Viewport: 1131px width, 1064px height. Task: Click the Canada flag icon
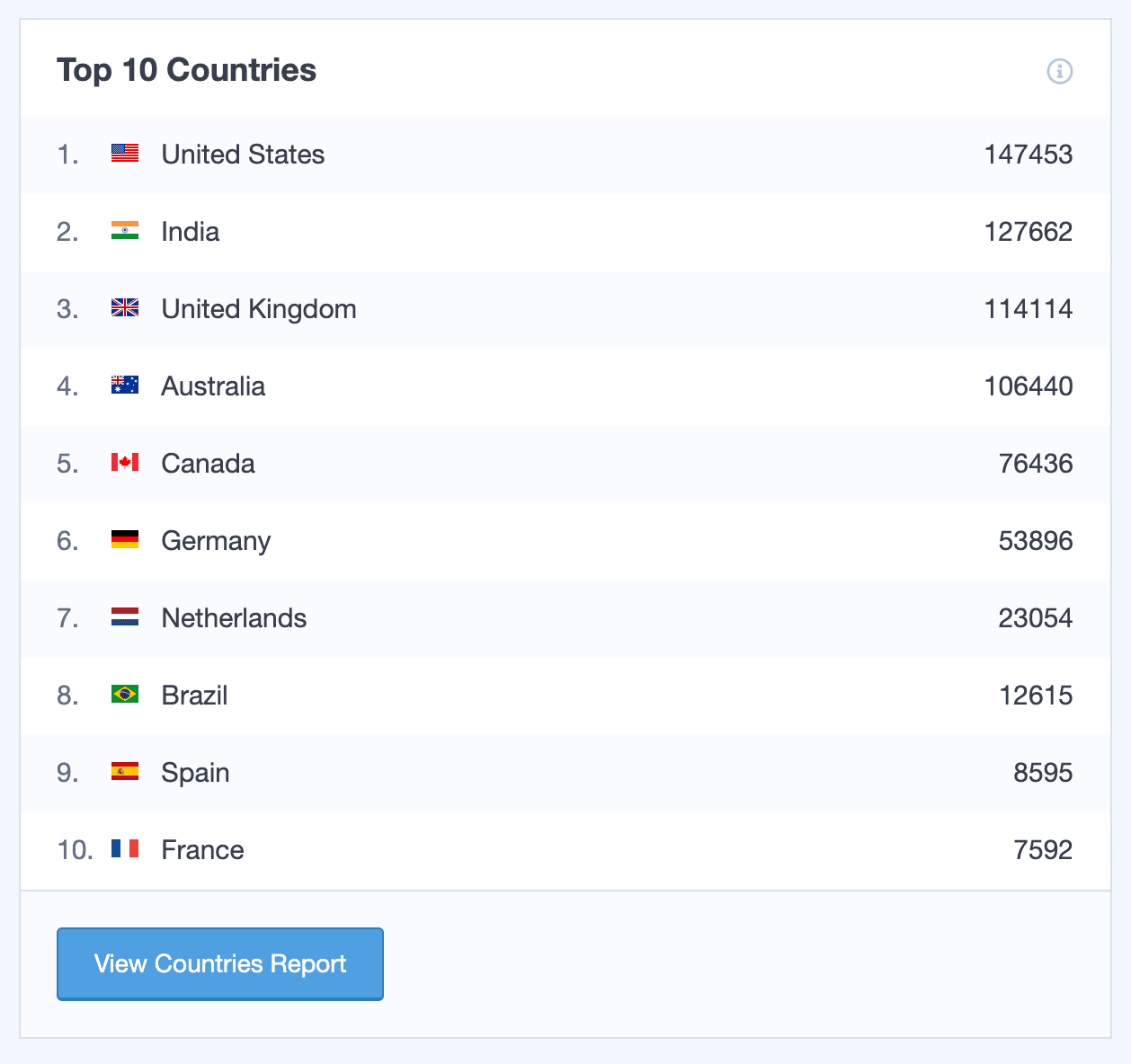tap(125, 463)
